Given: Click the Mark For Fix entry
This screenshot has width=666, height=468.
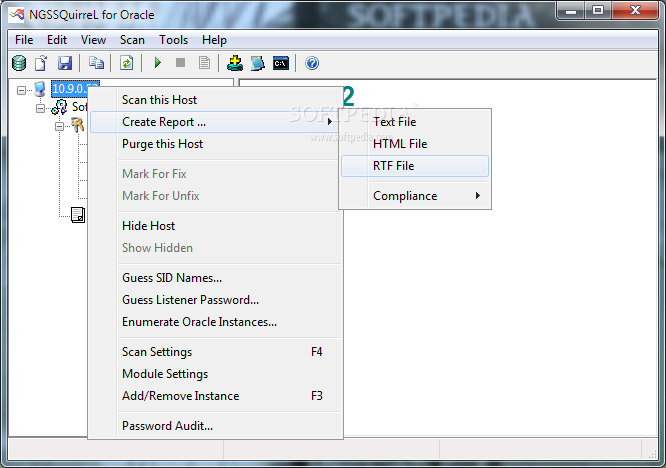Looking at the screenshot, I should [x=216, y=174].
